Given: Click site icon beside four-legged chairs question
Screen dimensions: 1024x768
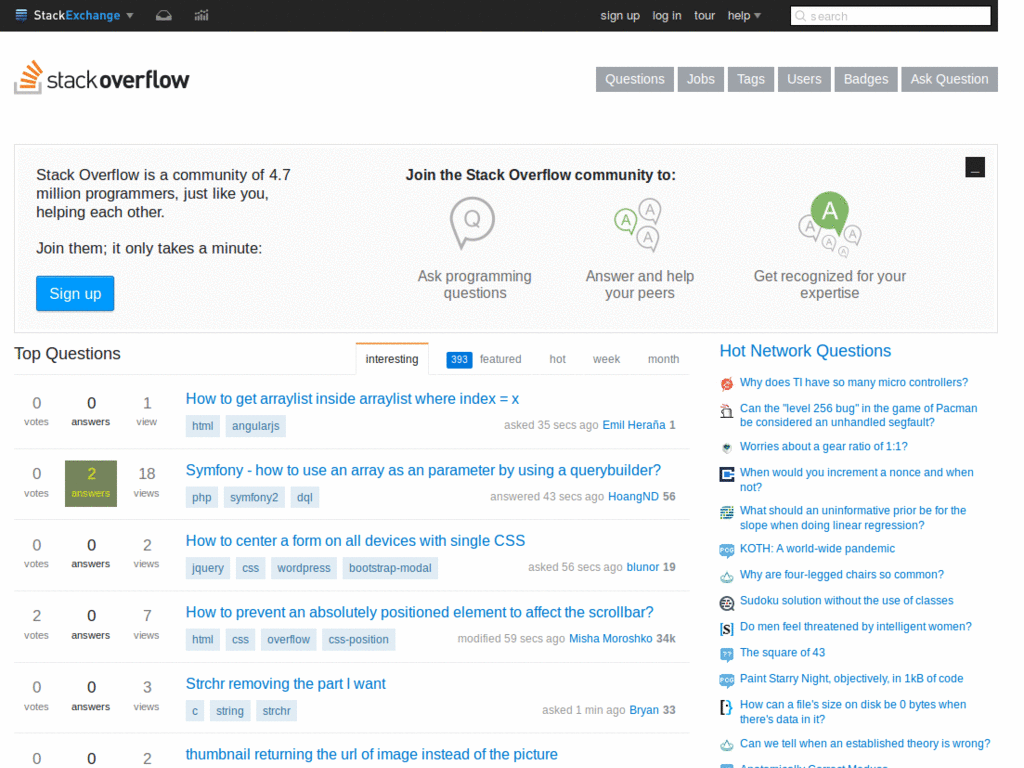Looking at the screenshot, I should tap(726, 577).
